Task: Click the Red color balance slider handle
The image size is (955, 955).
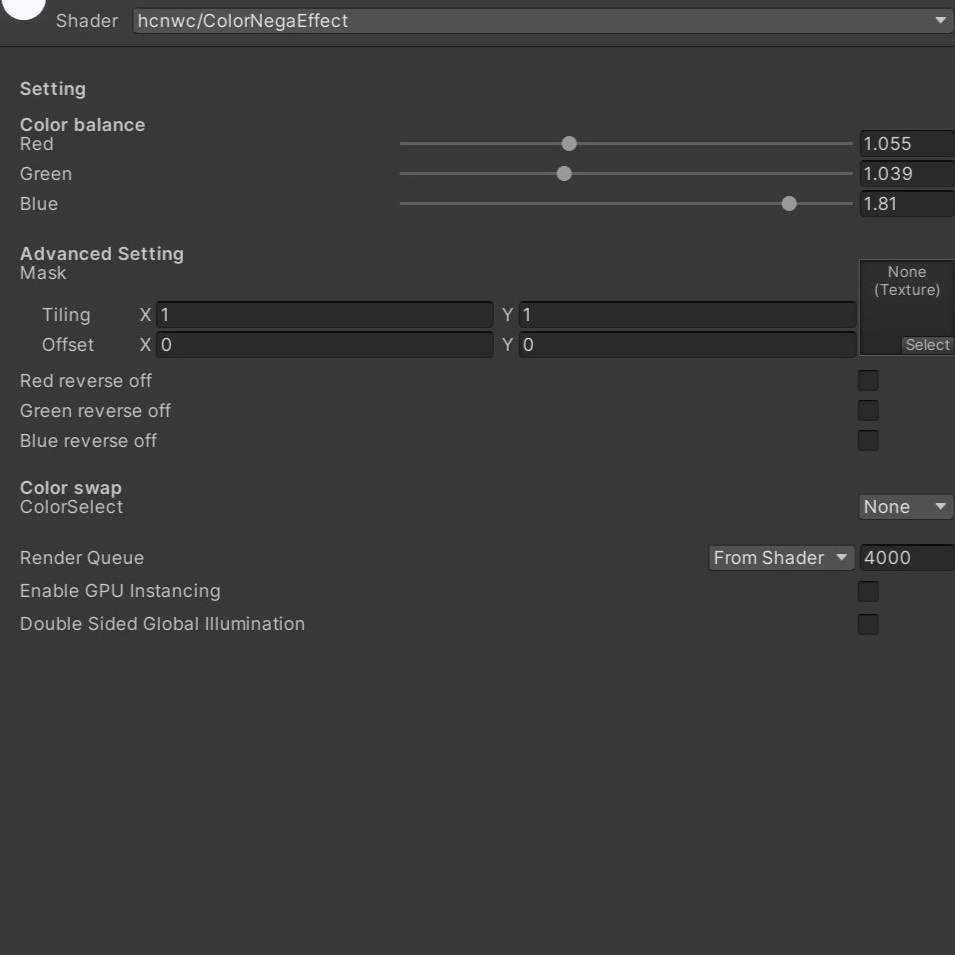Action: click(569, 144)
